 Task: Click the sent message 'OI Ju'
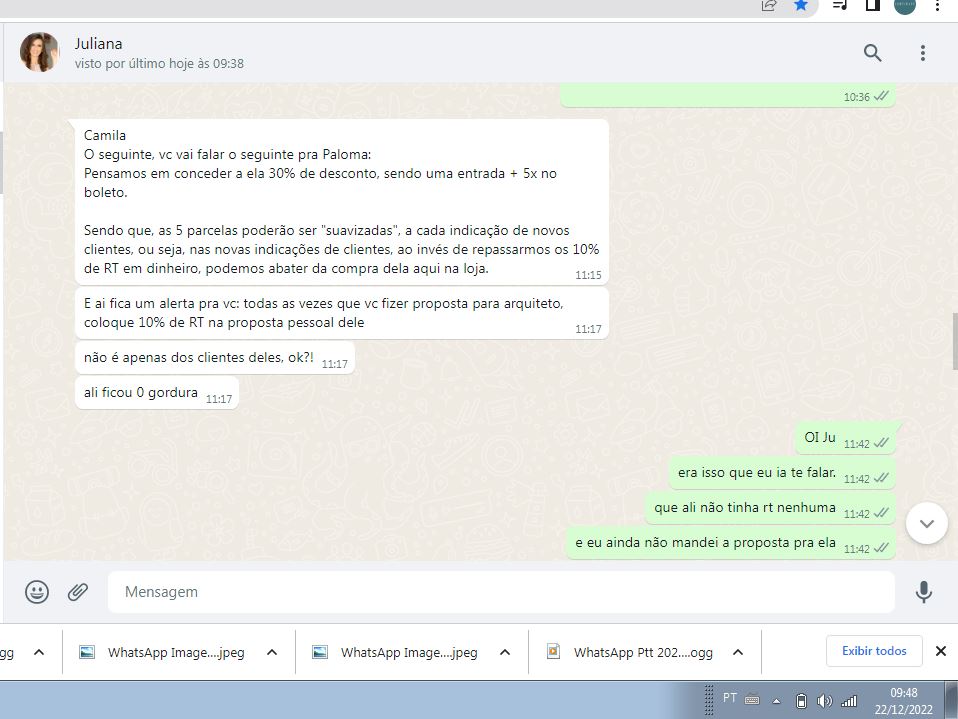click(x=846, y=438)
